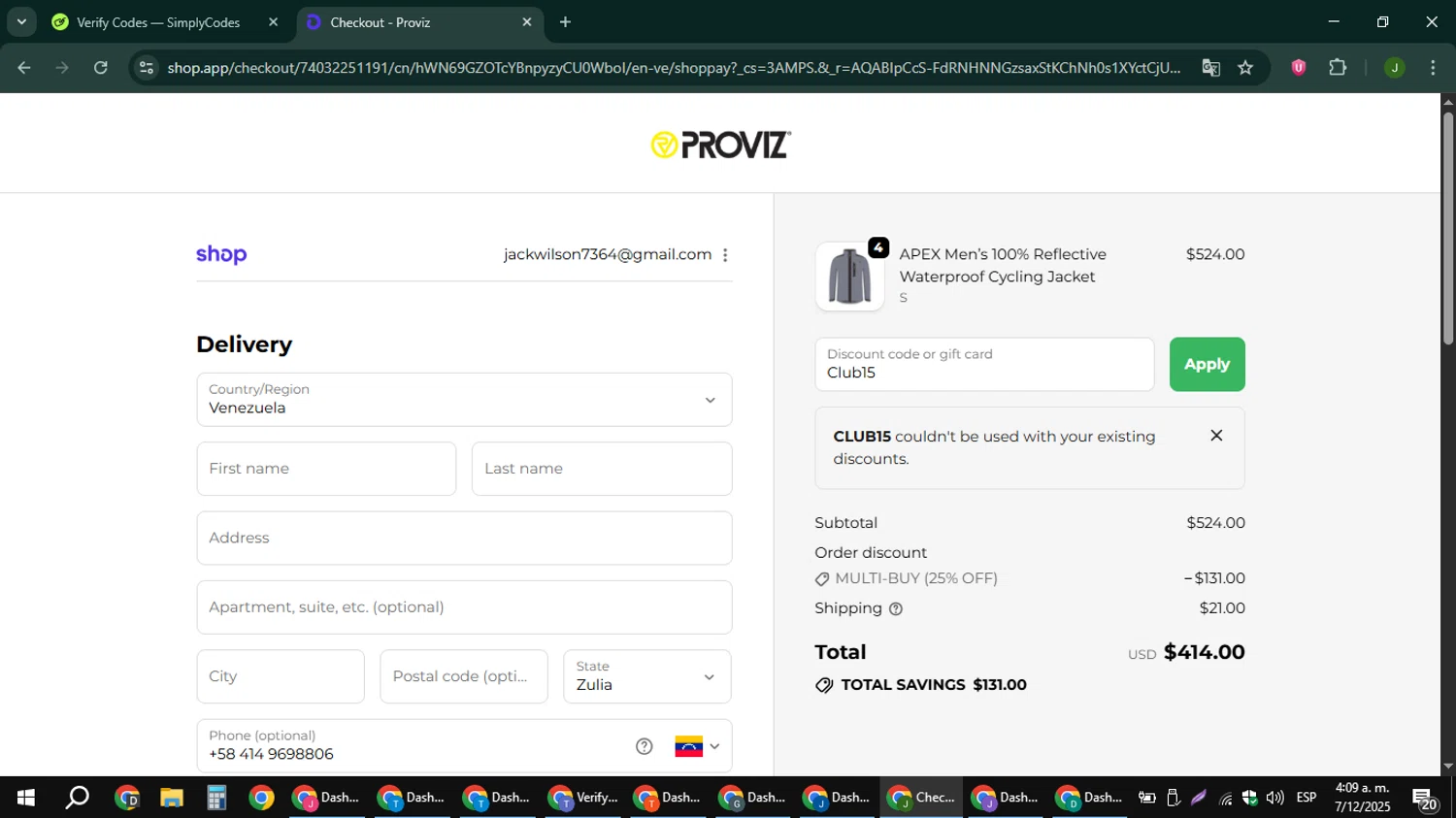
Task: Click the shop logo
Action: pos(221,254)
